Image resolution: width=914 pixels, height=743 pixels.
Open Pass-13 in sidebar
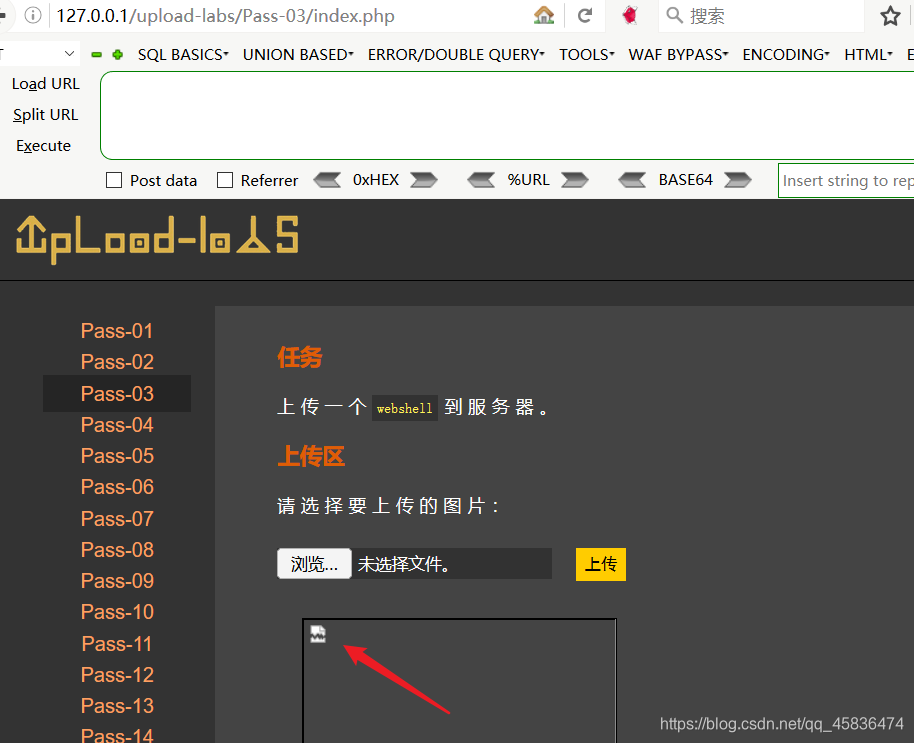[x=117, y=706]
